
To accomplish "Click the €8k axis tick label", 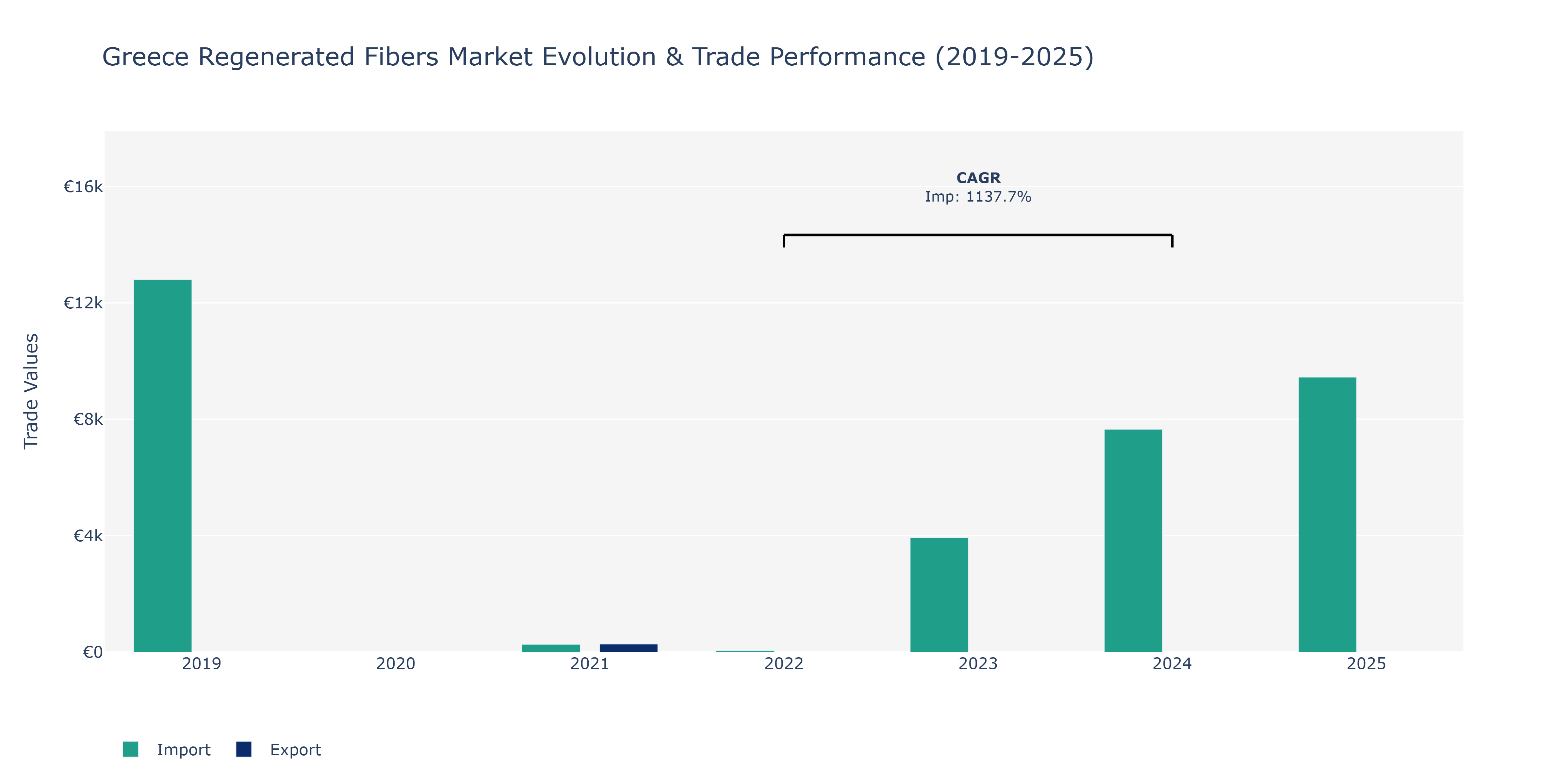I will pos(88,419).
